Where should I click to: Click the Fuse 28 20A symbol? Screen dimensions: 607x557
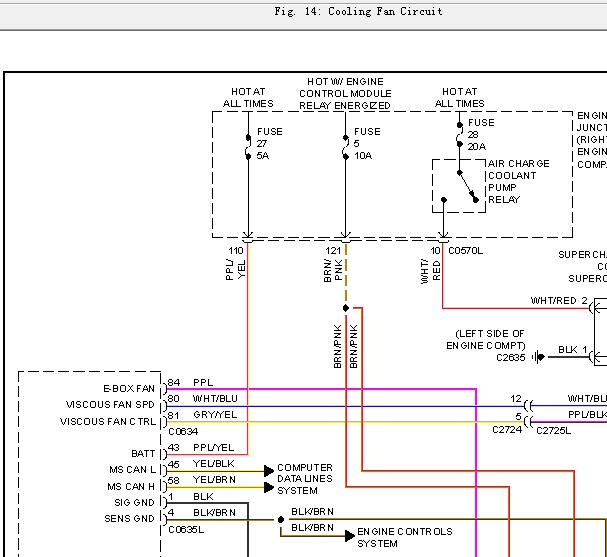459,135
